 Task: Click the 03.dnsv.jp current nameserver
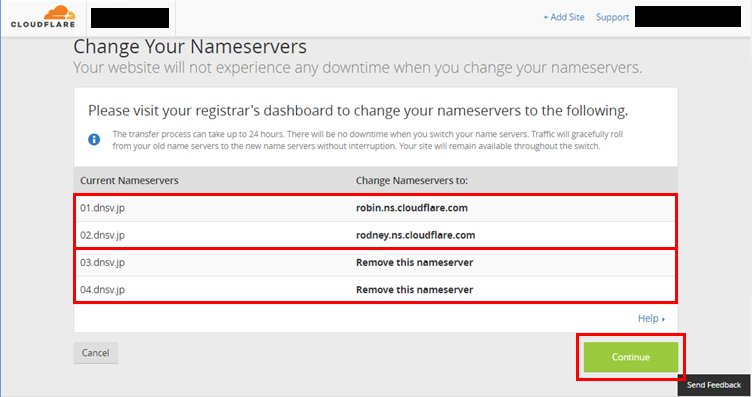click(x=102, y=263)
